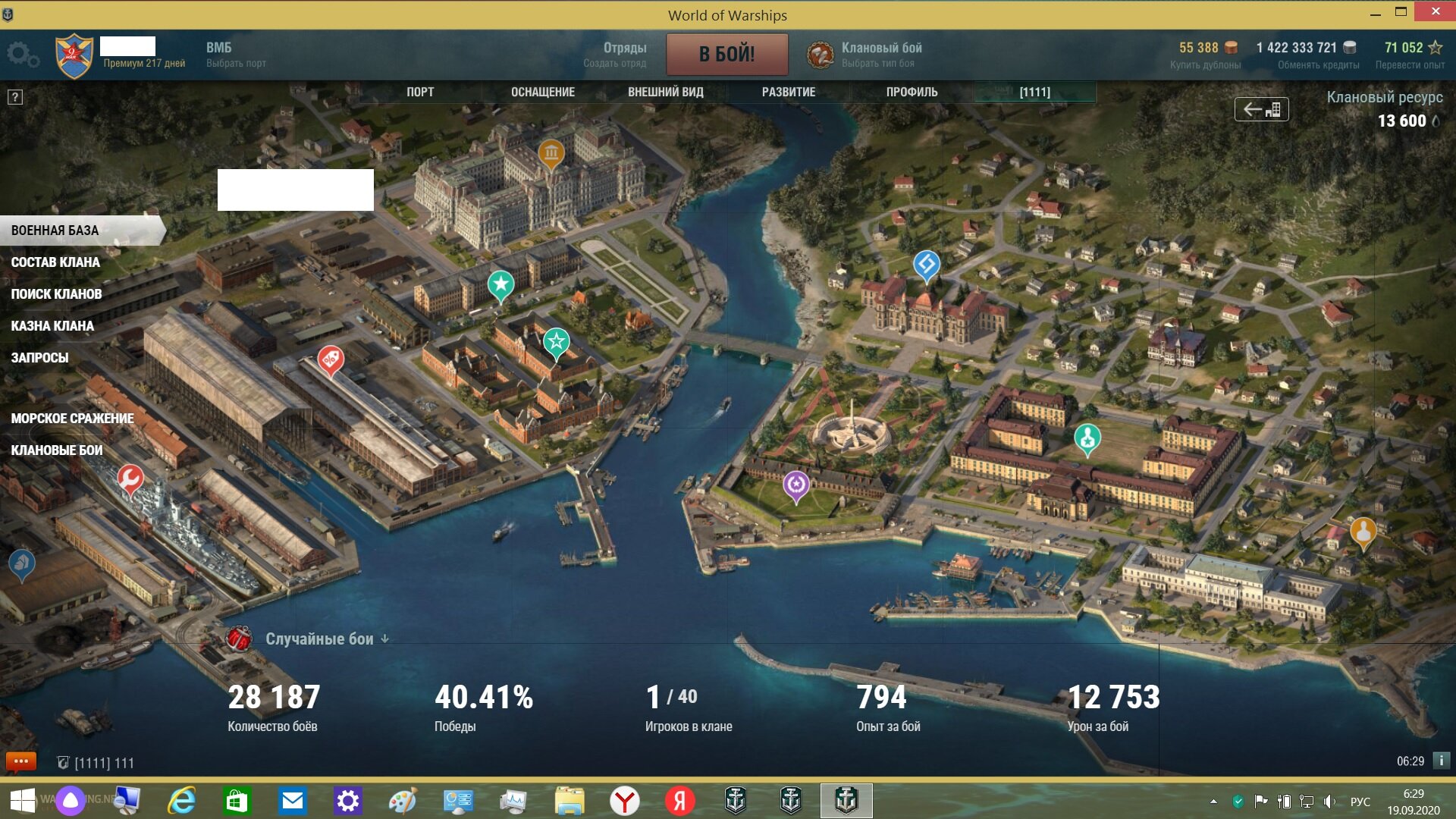Open the settings gear icon
This screenshot has height=819, width=1456.
tap(23, 55)
